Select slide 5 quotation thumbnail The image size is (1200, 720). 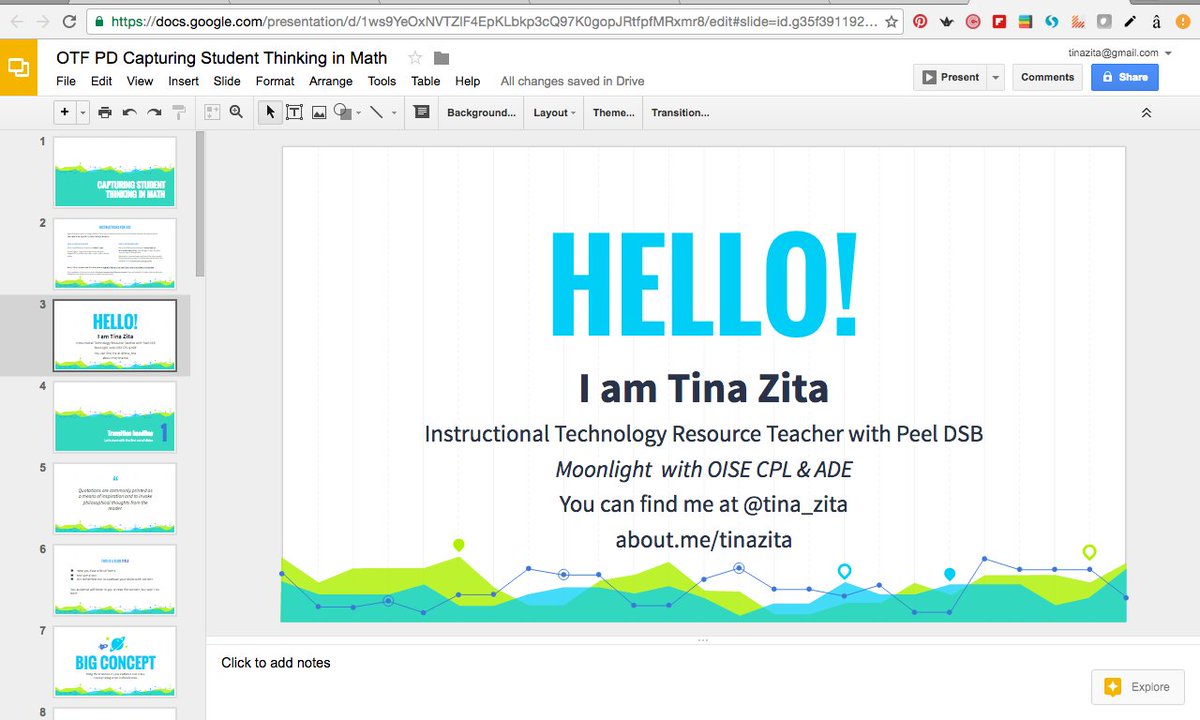[x=114, y=499]
